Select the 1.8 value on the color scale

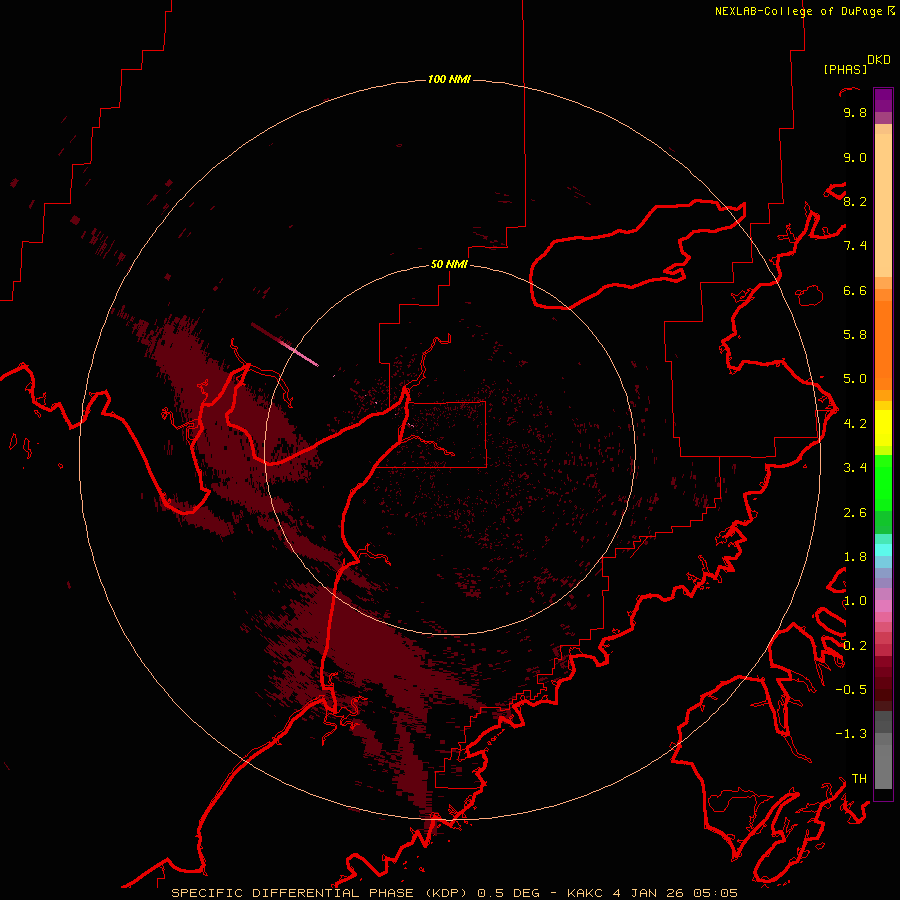[855, 557]
